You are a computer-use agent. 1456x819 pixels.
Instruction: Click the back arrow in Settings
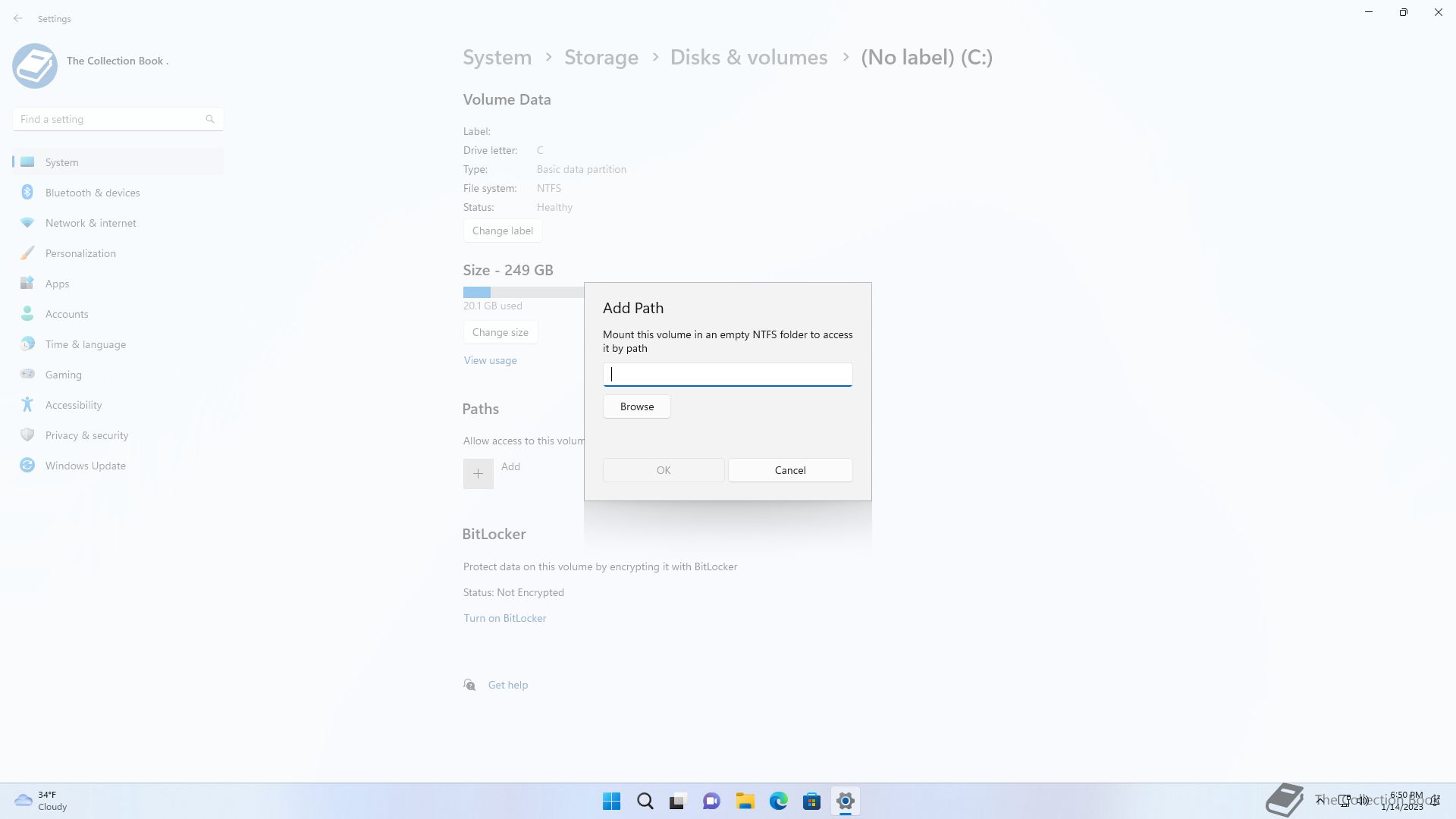click(18, 18)
